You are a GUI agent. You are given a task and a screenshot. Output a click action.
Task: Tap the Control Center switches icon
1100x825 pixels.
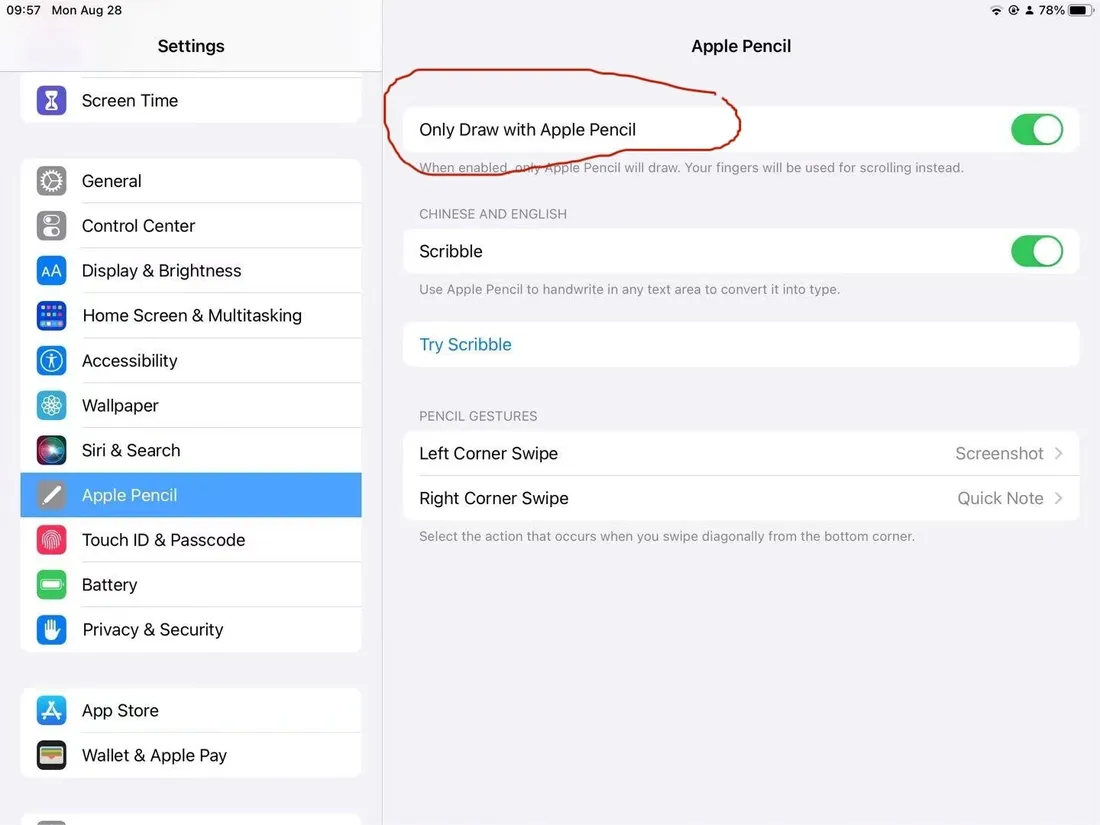[51, 226]
